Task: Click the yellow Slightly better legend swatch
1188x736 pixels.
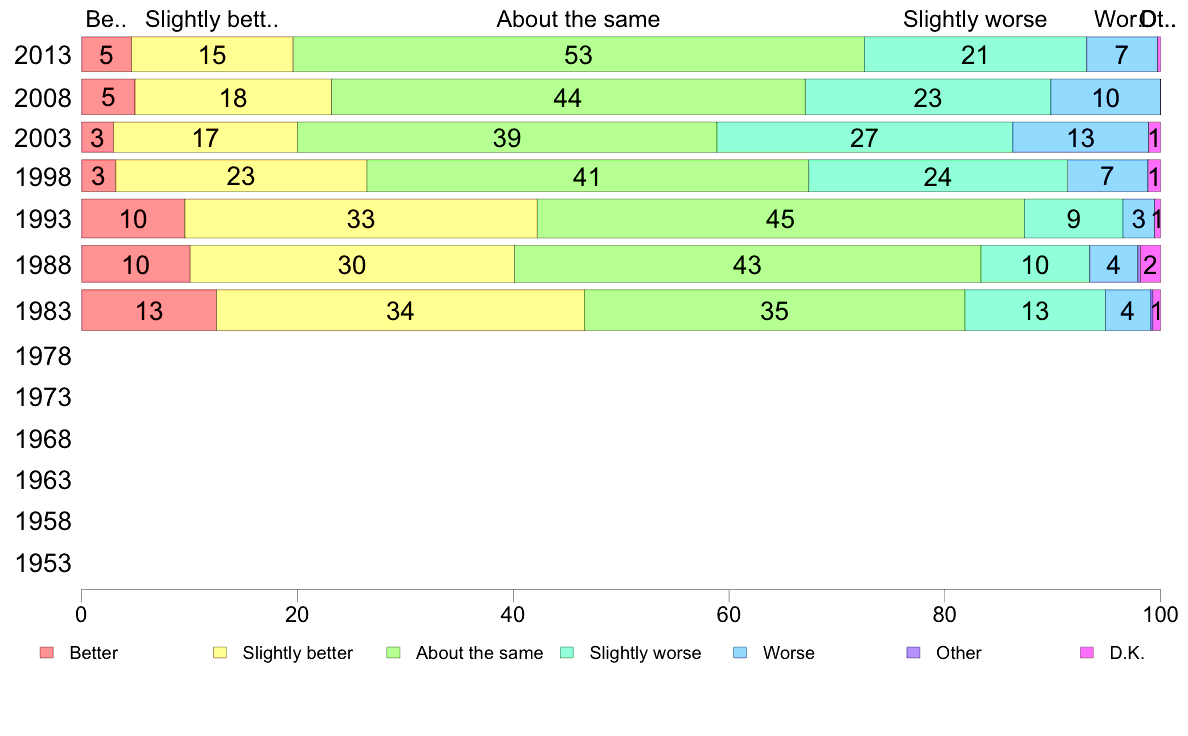Action: (220, 653)
